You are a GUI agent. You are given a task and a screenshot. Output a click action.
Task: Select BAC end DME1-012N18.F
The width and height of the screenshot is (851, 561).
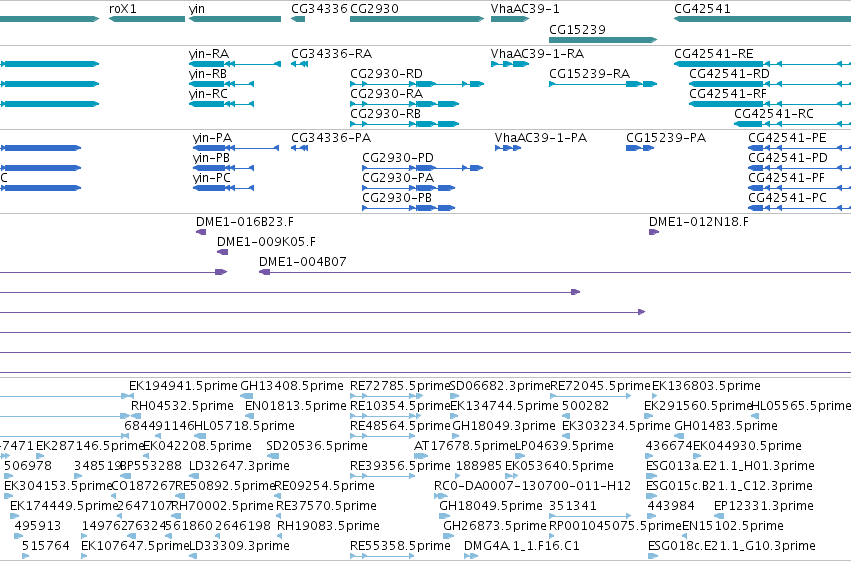pyautogui.click(x=698, y=222)
